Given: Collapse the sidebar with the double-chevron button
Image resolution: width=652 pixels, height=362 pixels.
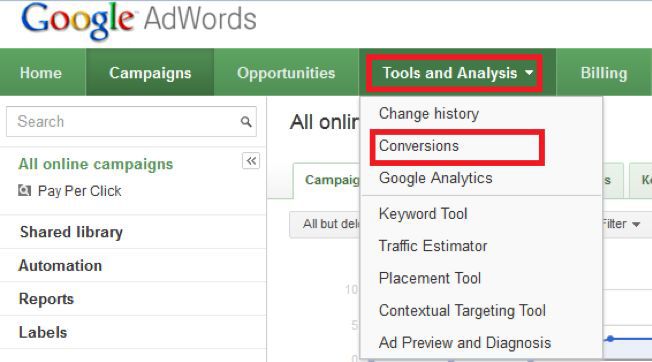Looking at the screenshot, I should pos(251,161).
